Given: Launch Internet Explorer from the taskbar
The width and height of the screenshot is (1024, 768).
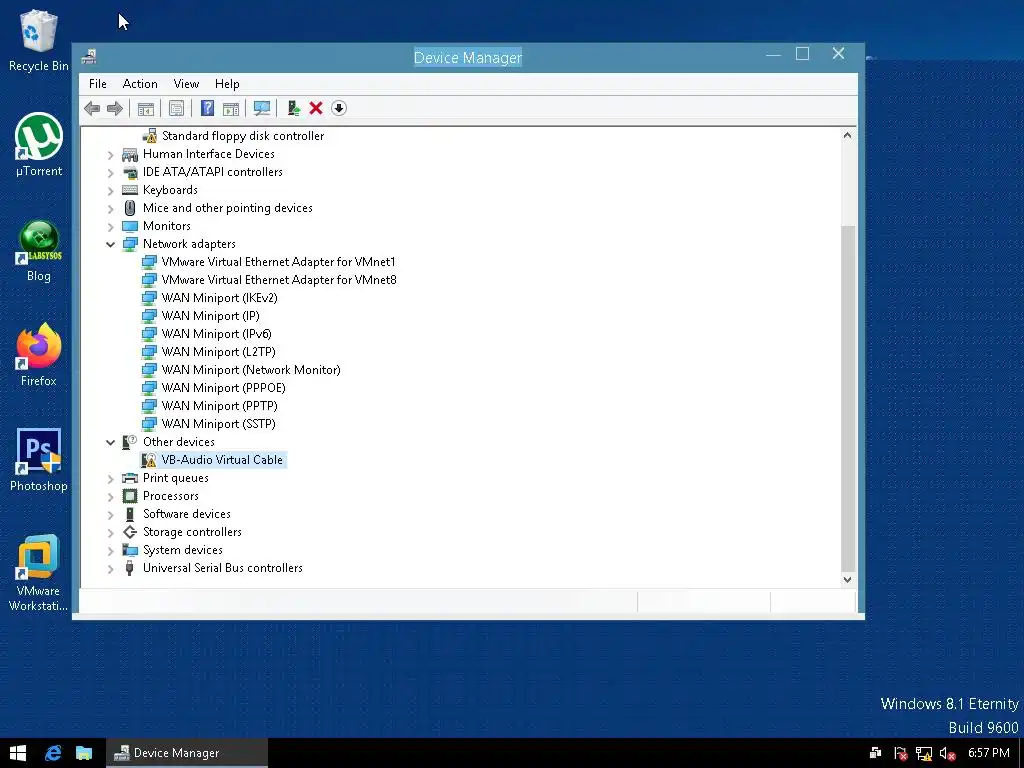Looking at the screenshot, I should pyautogui.click(x=53, y=753).
